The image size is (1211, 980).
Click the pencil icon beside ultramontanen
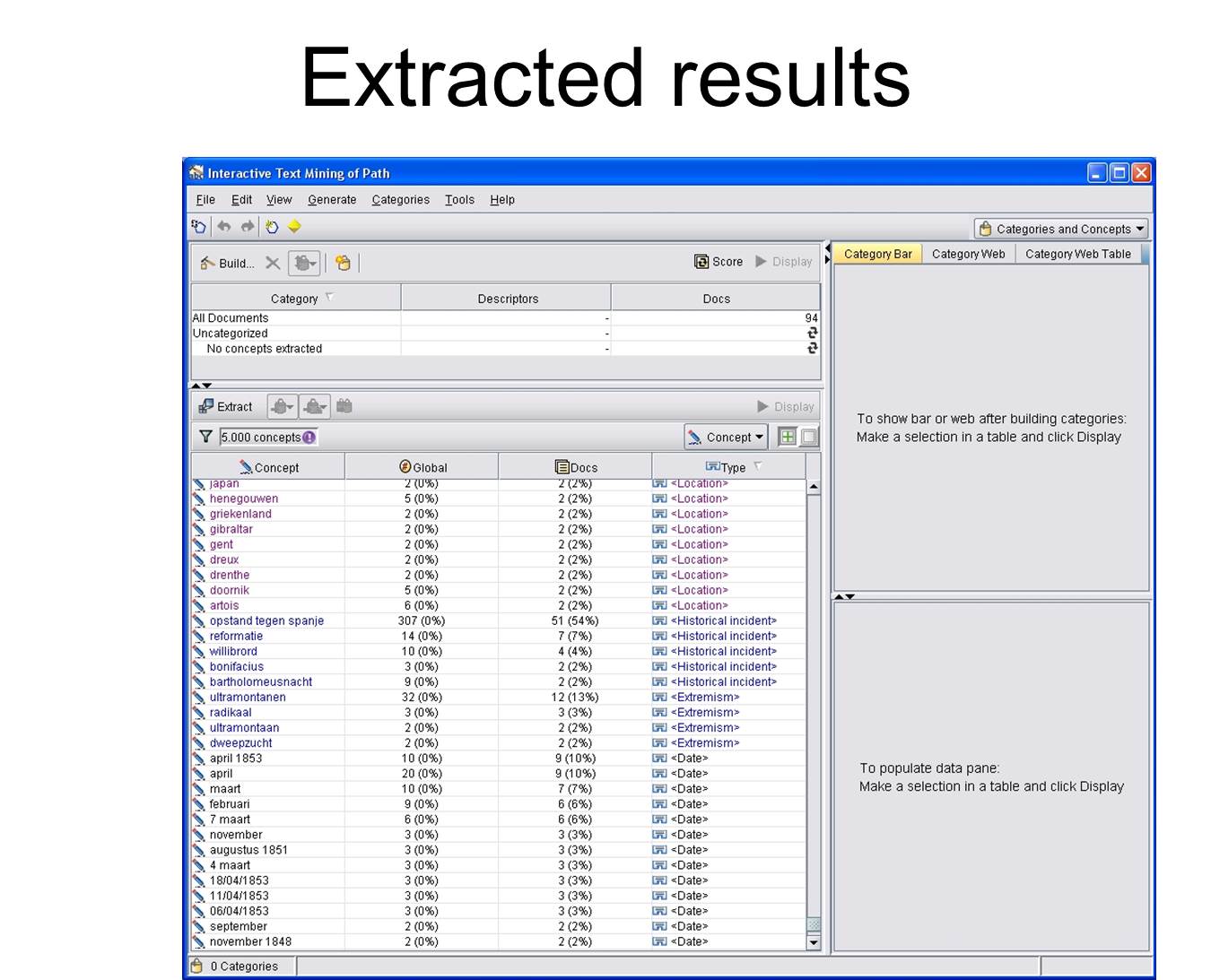tap(199, 698)
